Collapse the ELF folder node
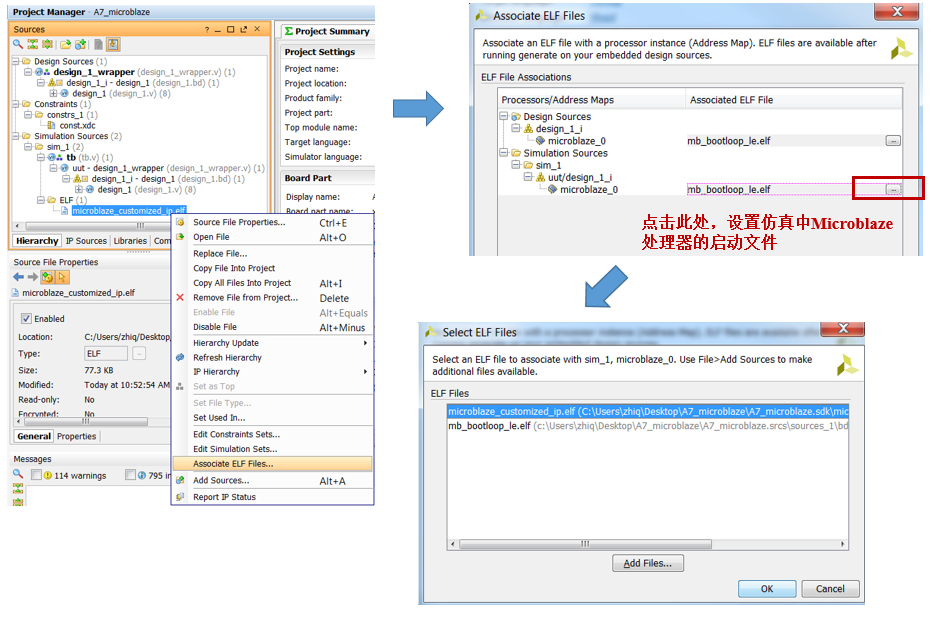Image resolution: width=931 pixels, height=618 pixels. [x=41, y=200]
